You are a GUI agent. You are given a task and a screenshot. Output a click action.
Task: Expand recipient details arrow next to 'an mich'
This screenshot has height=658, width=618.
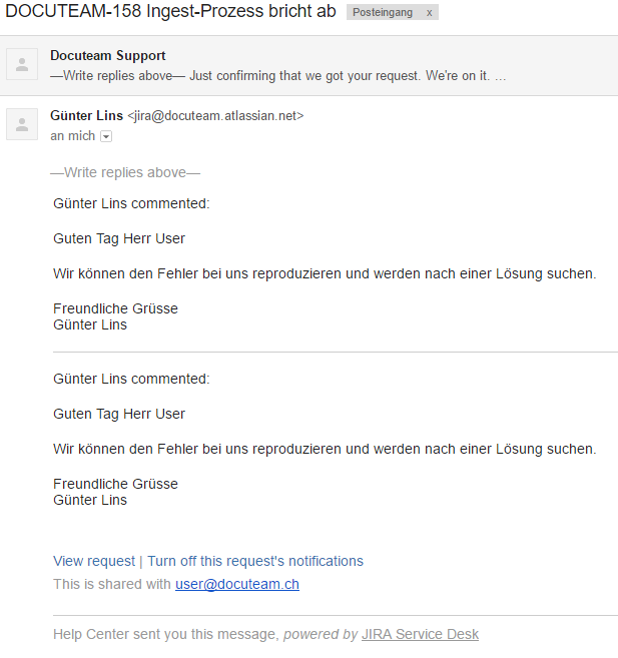(106, 136)
